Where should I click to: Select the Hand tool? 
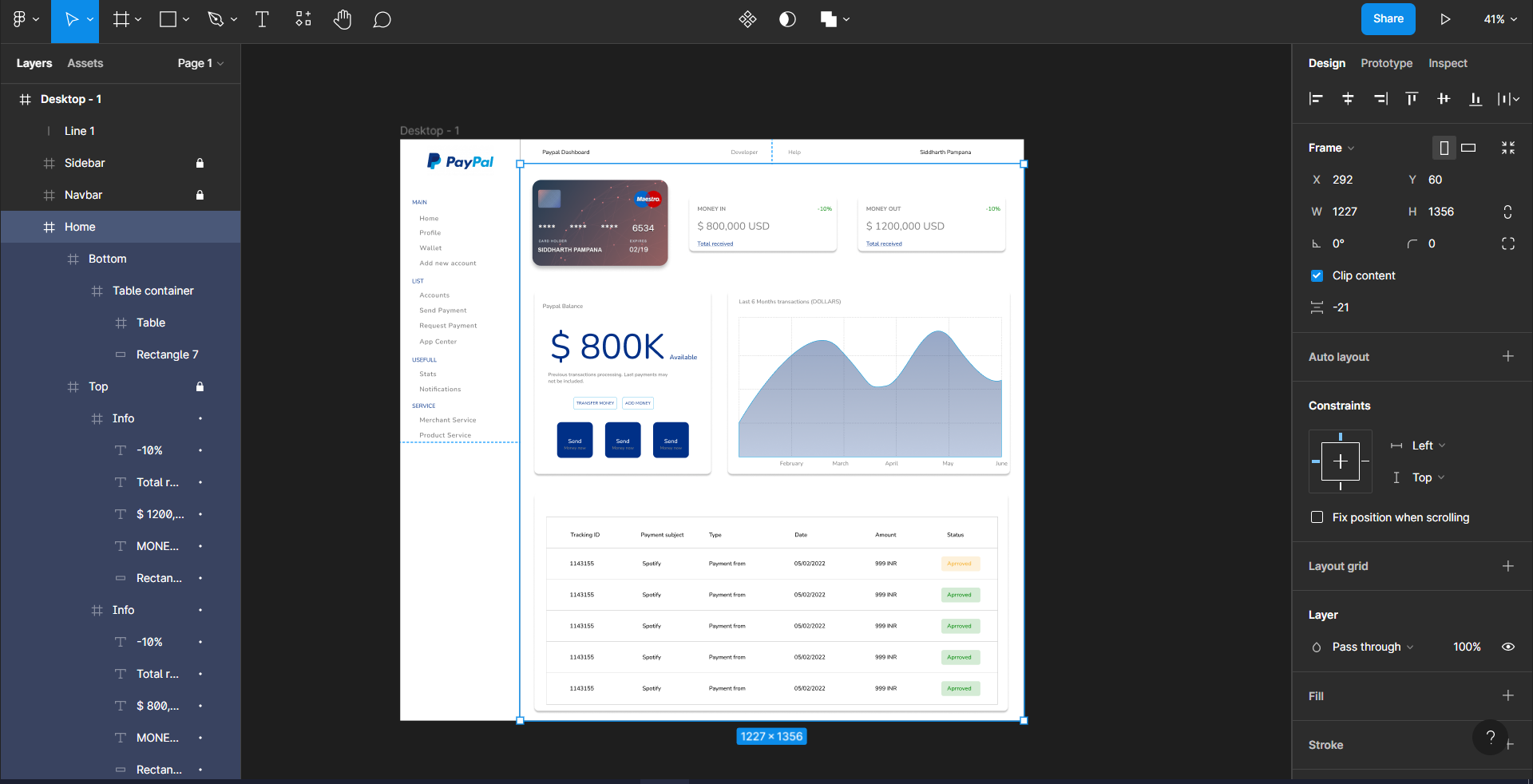343,19
